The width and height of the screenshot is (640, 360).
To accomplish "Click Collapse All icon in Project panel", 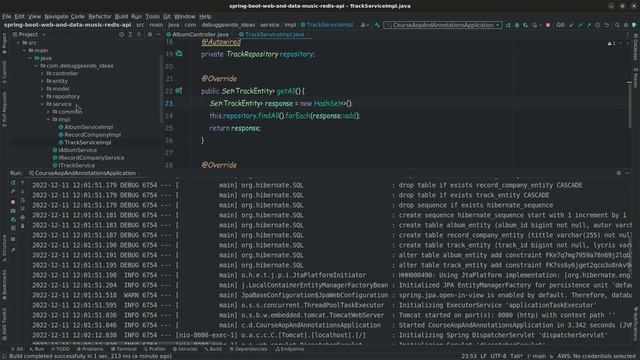I will coord(139,35).
